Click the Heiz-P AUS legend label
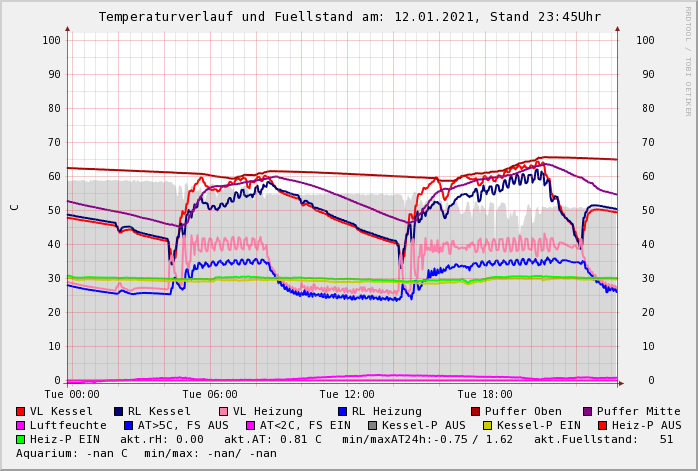 coord(646,425)
